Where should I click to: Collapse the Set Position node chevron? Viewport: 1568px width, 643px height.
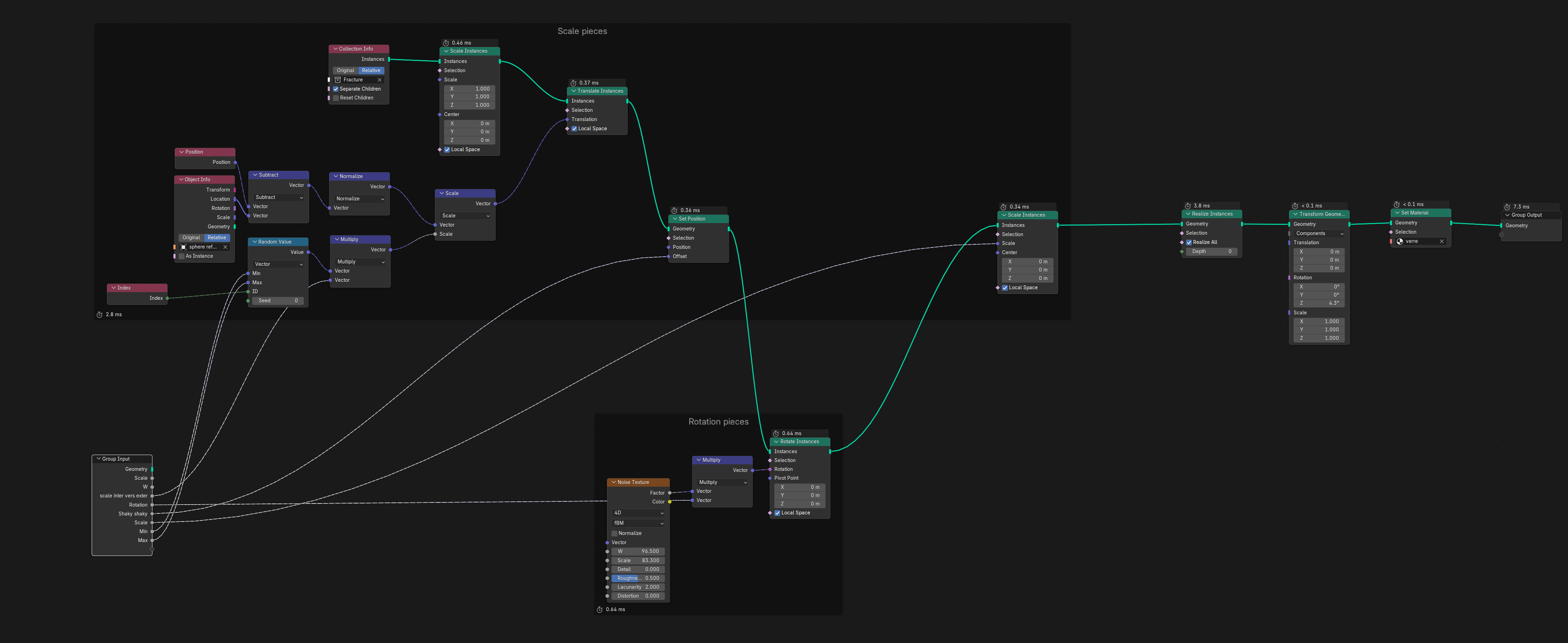[x=674, y=219]
